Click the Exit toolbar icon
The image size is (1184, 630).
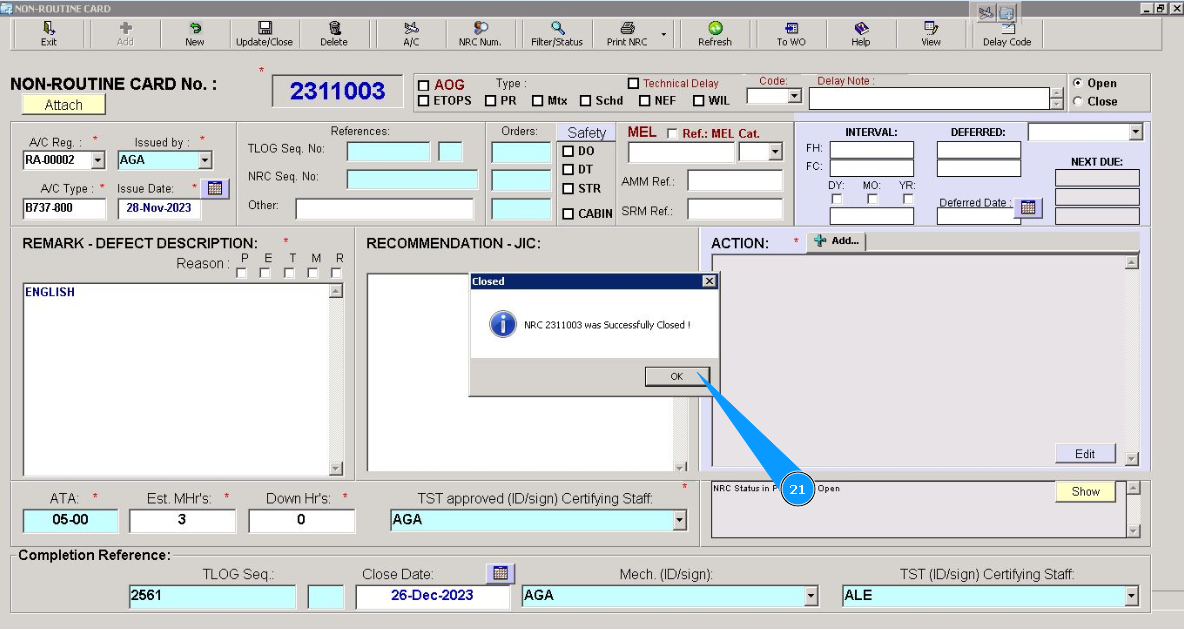(48, 34)
